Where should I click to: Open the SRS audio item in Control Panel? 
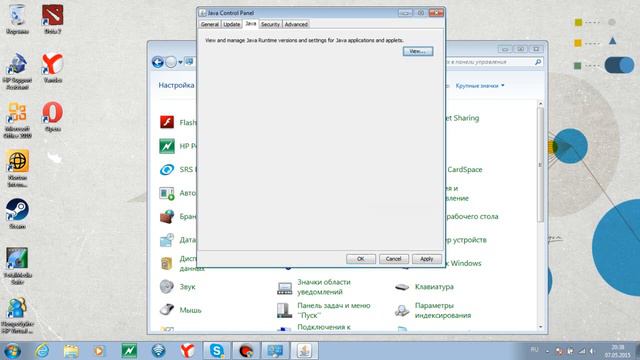167,169
